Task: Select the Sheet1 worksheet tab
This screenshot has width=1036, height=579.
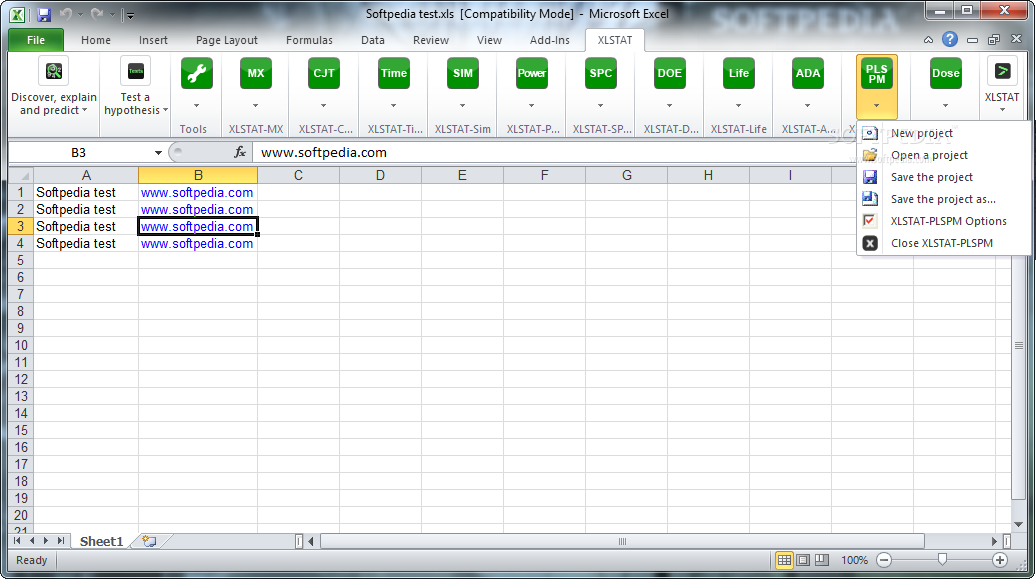Action: tap(101, 541)
